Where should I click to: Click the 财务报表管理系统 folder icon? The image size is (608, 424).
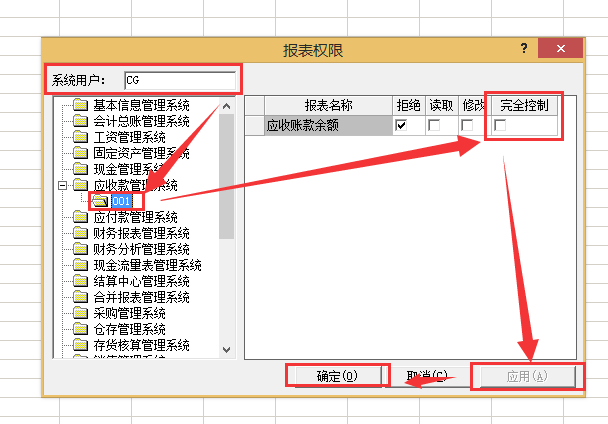80,233
